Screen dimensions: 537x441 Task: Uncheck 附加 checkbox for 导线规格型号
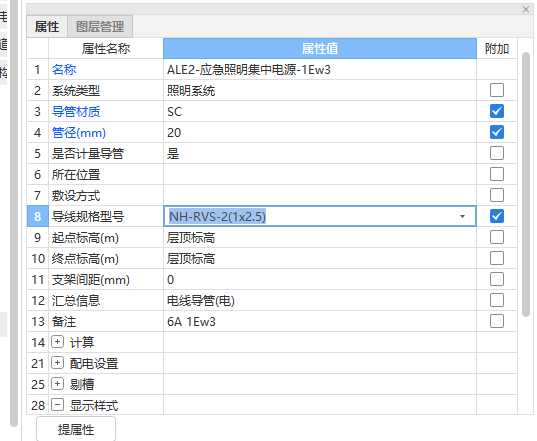pyautogui.click(x=497, y=216)
